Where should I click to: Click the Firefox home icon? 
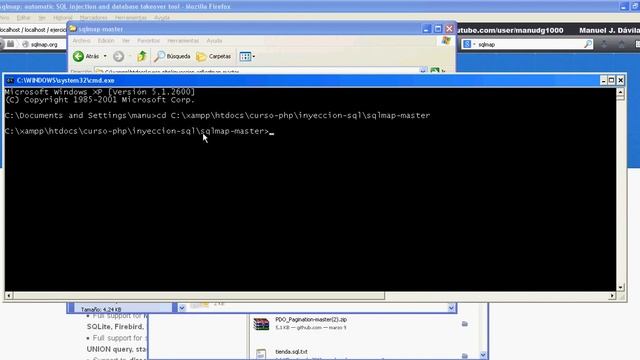[x=621, y=44]
